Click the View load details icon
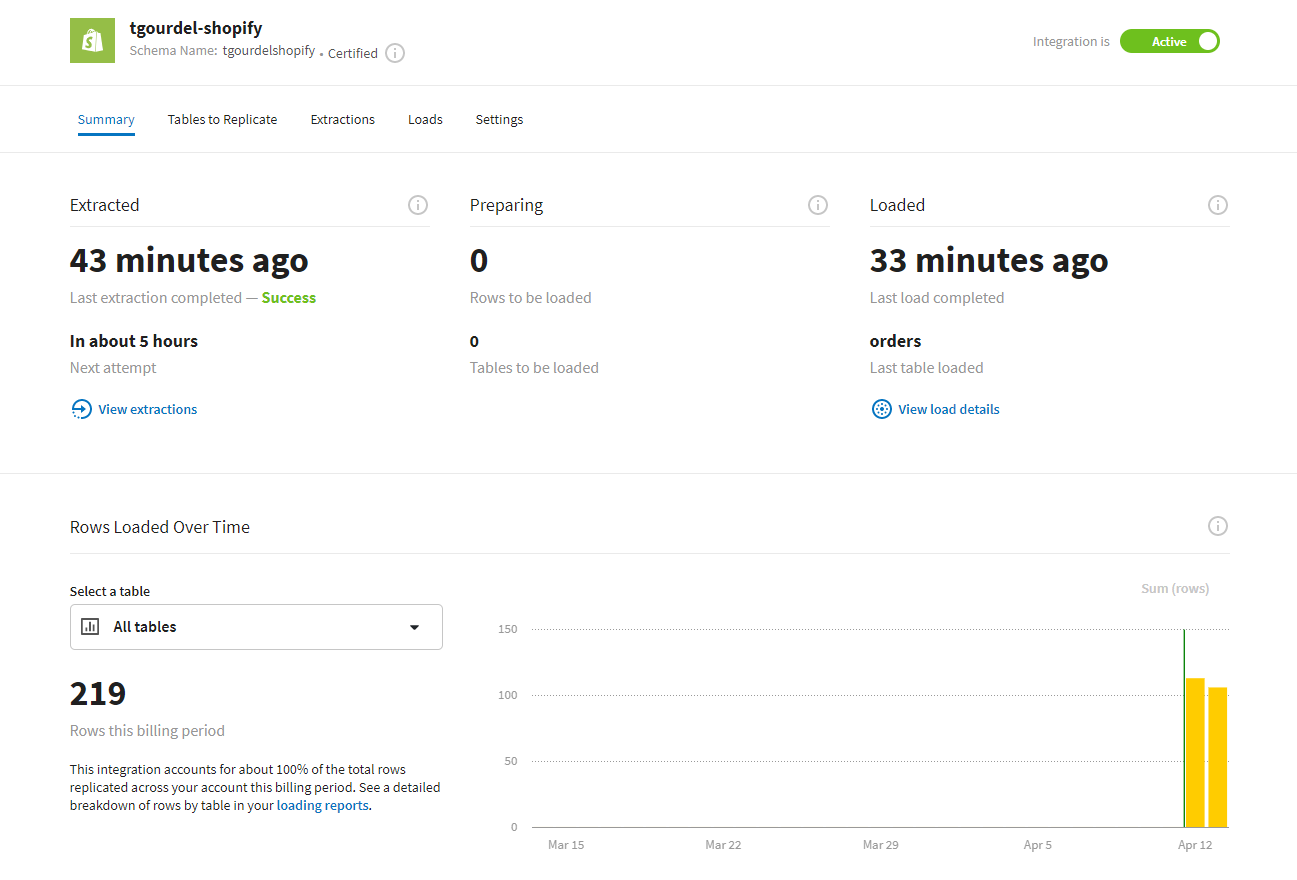Screen dimensions: 1297x880 click(881, 409)
